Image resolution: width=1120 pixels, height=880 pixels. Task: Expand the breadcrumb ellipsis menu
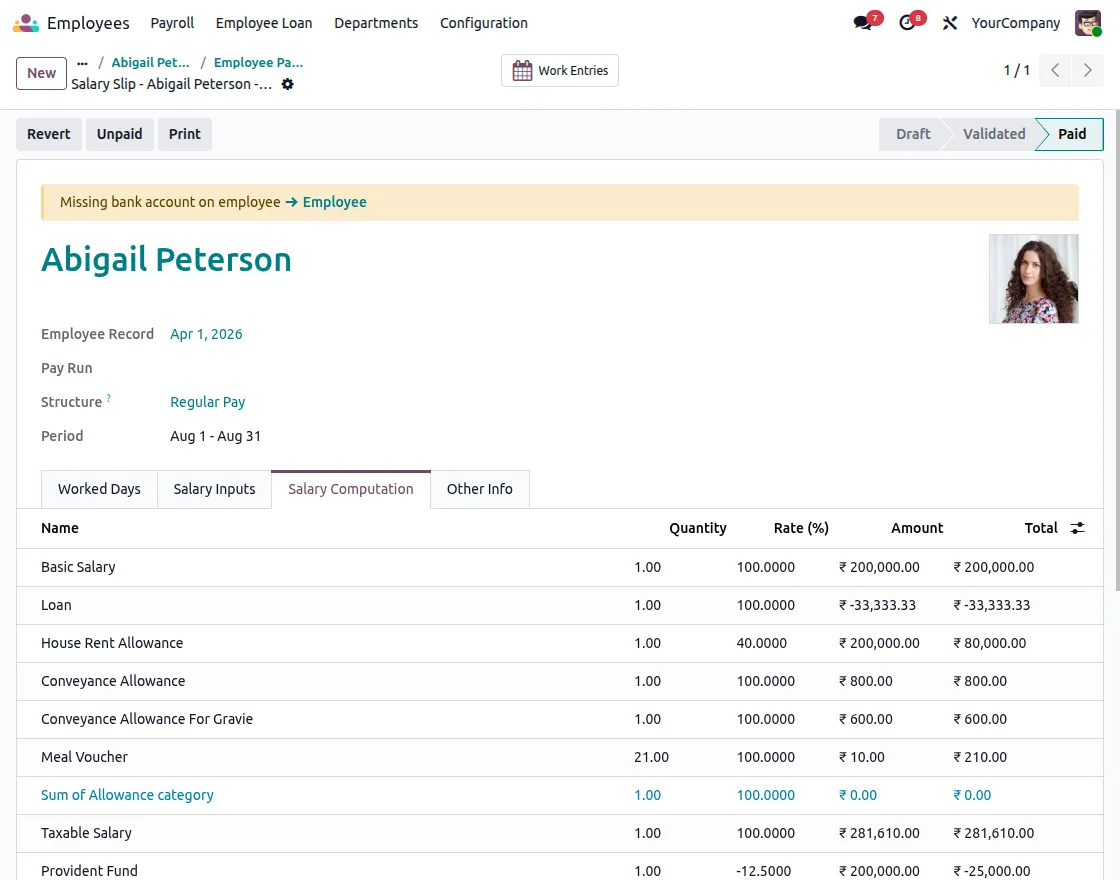tap(82, 63)
